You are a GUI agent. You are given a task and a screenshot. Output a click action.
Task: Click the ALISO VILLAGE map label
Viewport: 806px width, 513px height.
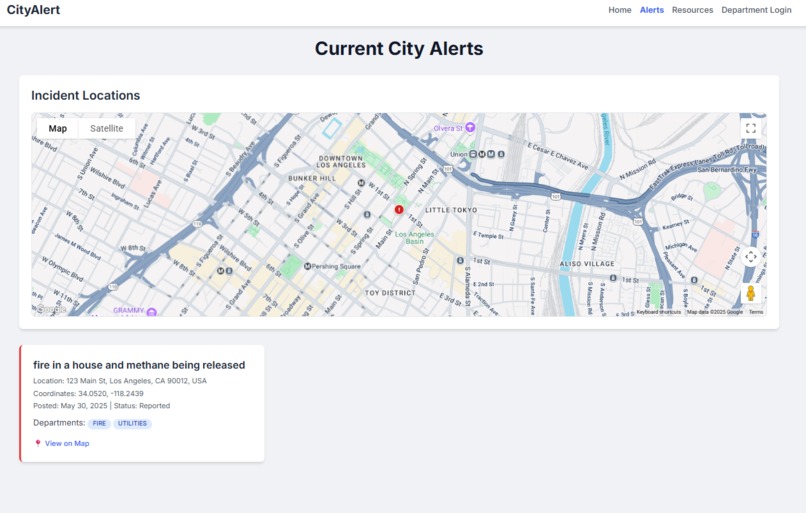tap(587, 264)
